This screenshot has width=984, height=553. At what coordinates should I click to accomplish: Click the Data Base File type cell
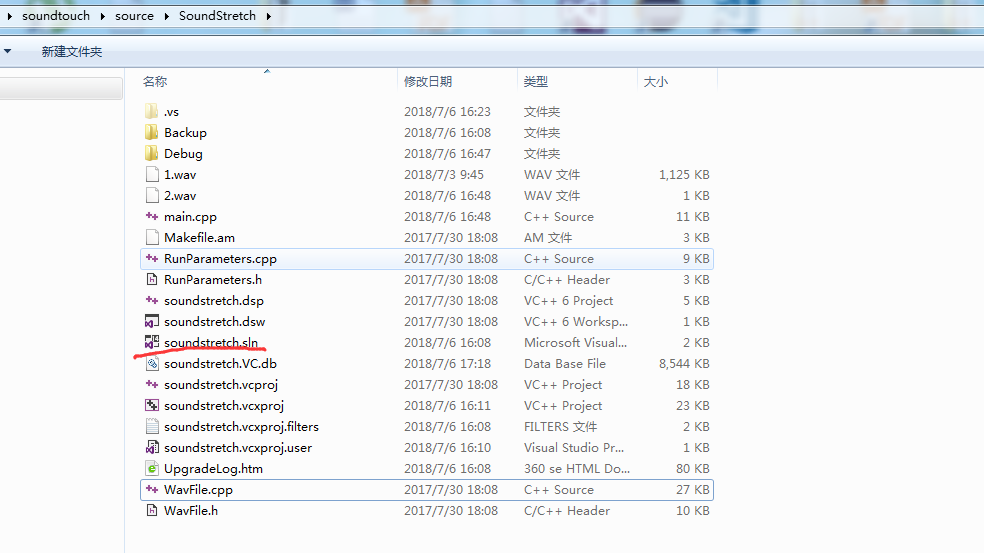coord(565,363)
